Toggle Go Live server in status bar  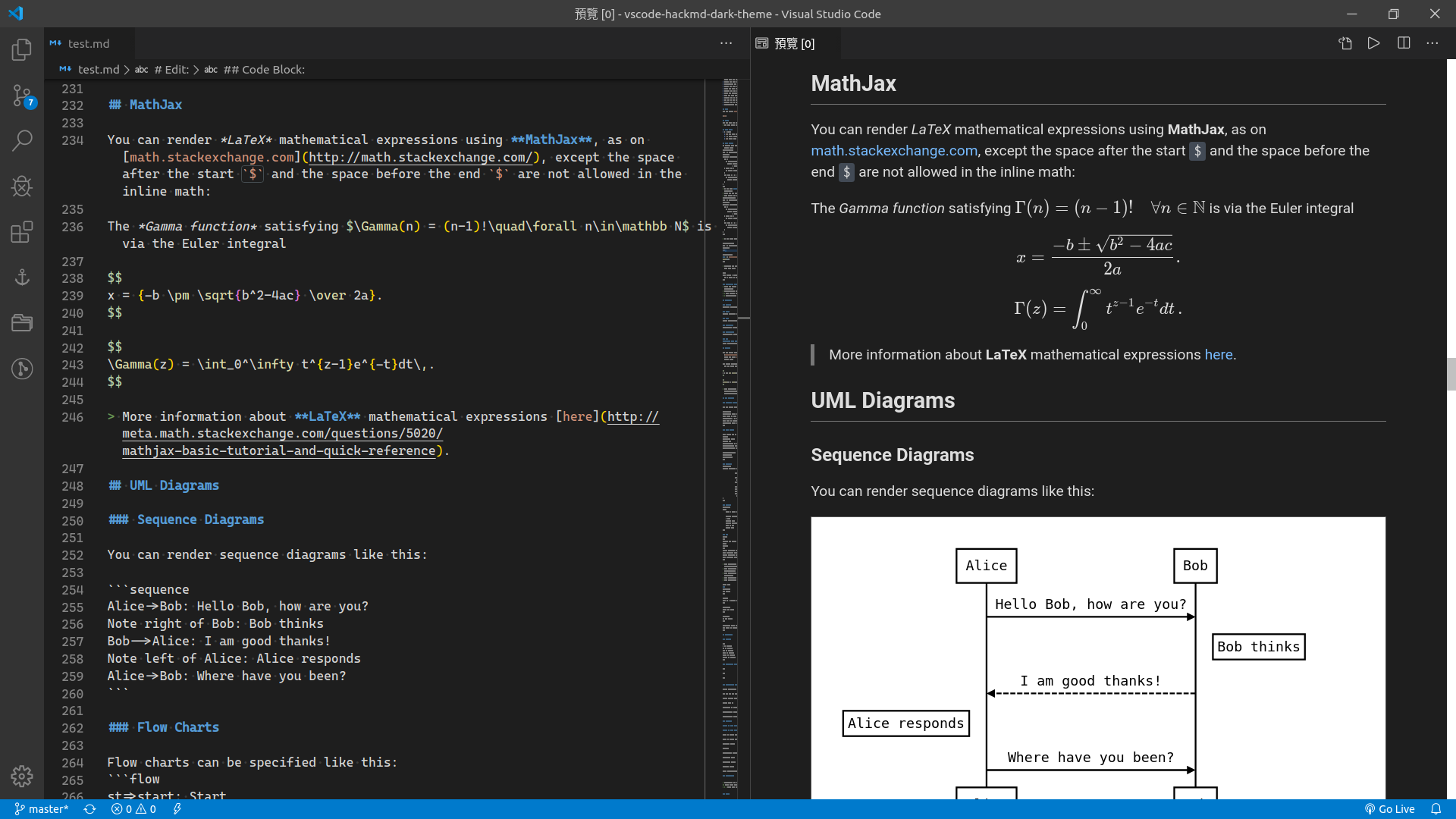click(x=1390, y=809)
